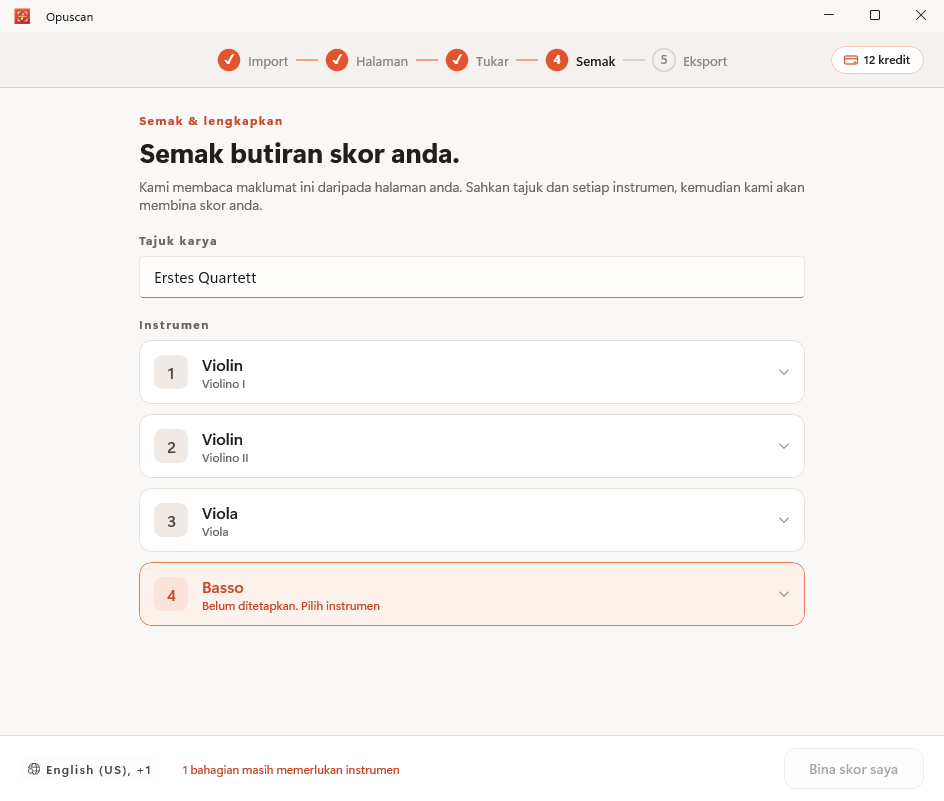
Task: Go to the Halaman step label
Action: pos(382,61)
